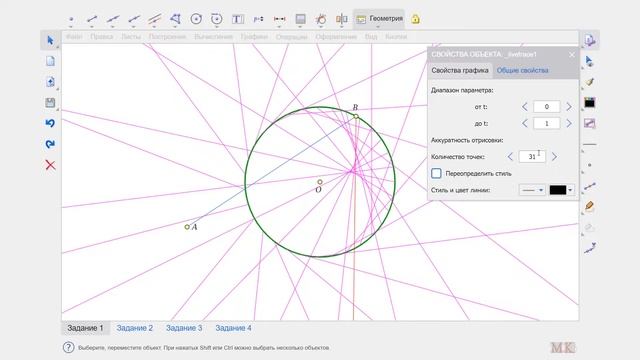
Task: Open the Вид menu
Action: (x=371, y=37)
